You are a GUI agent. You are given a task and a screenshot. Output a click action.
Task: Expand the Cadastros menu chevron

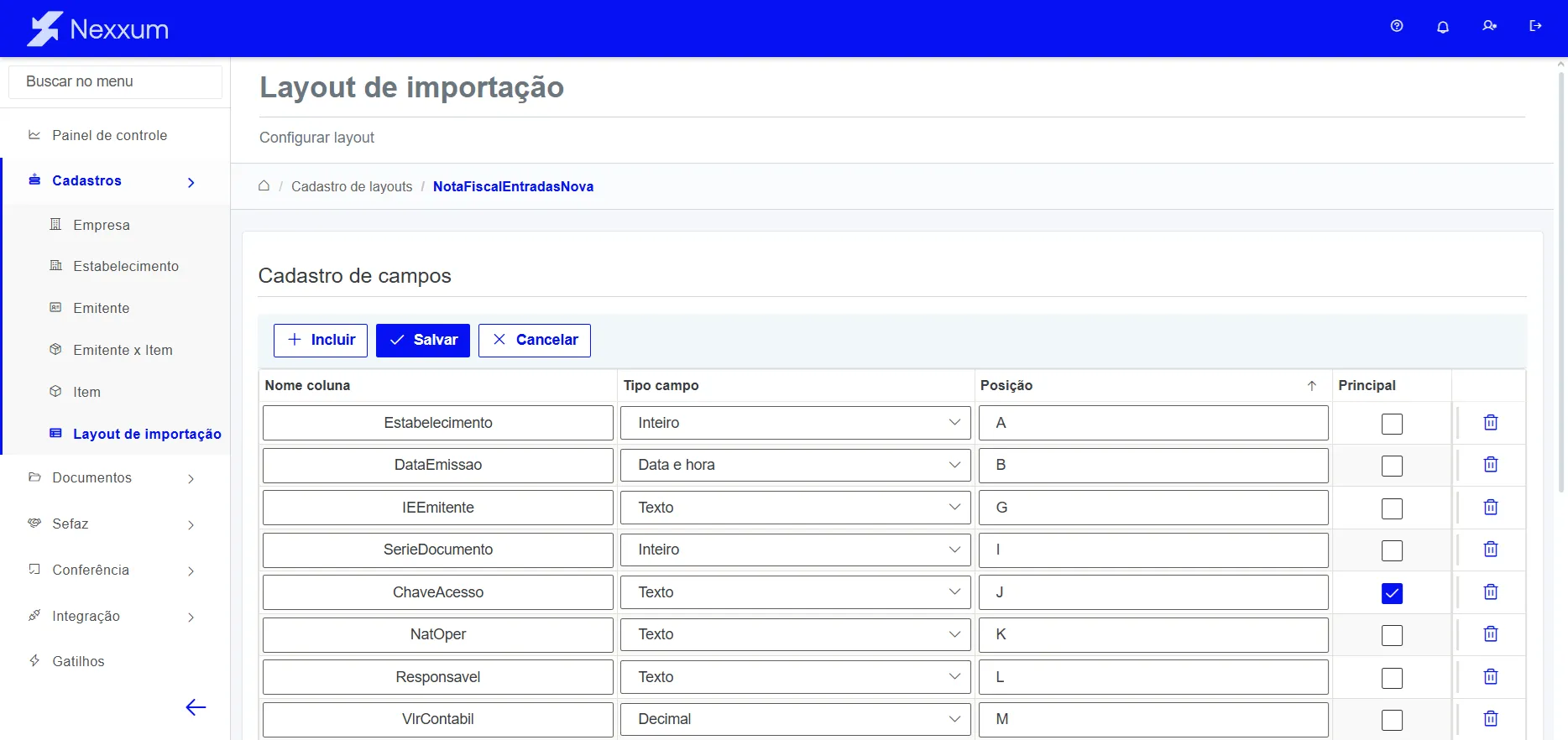tap(191, 182)
